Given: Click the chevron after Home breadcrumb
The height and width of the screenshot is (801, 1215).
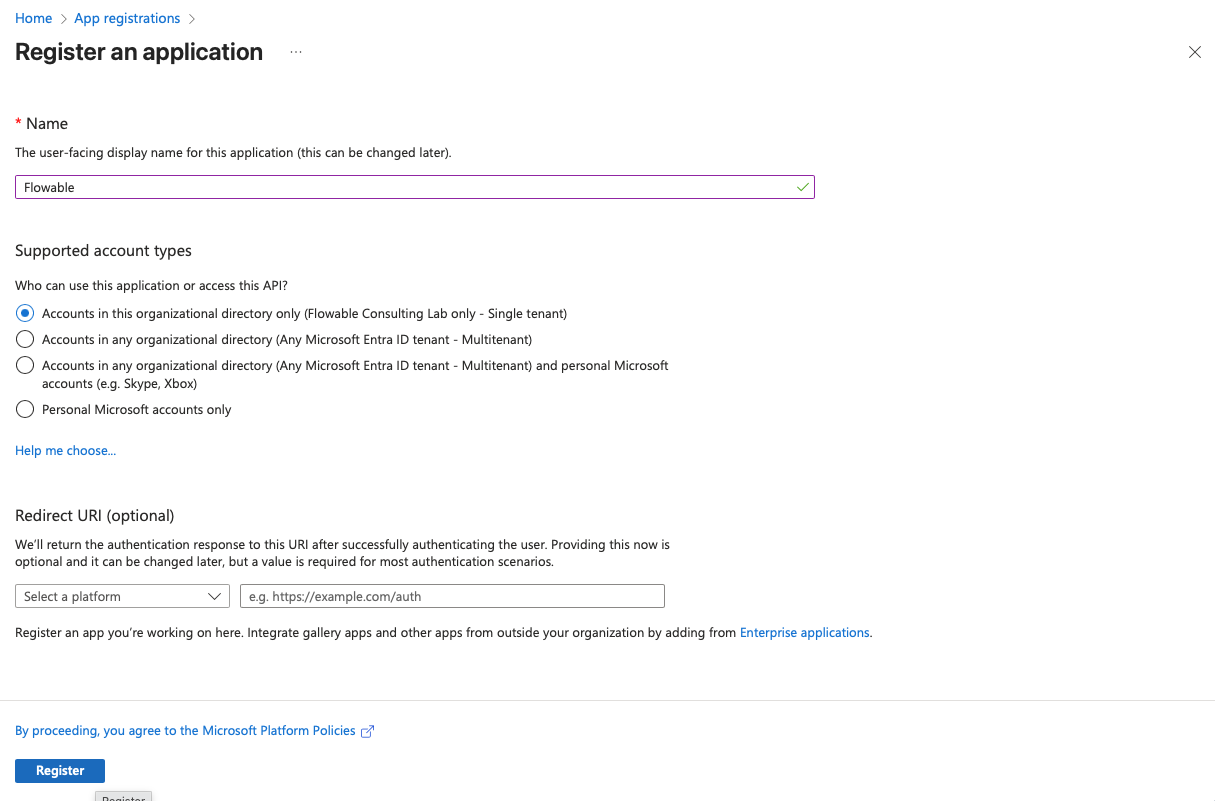Looking at the screenshot, I should (x=63, y=19).
